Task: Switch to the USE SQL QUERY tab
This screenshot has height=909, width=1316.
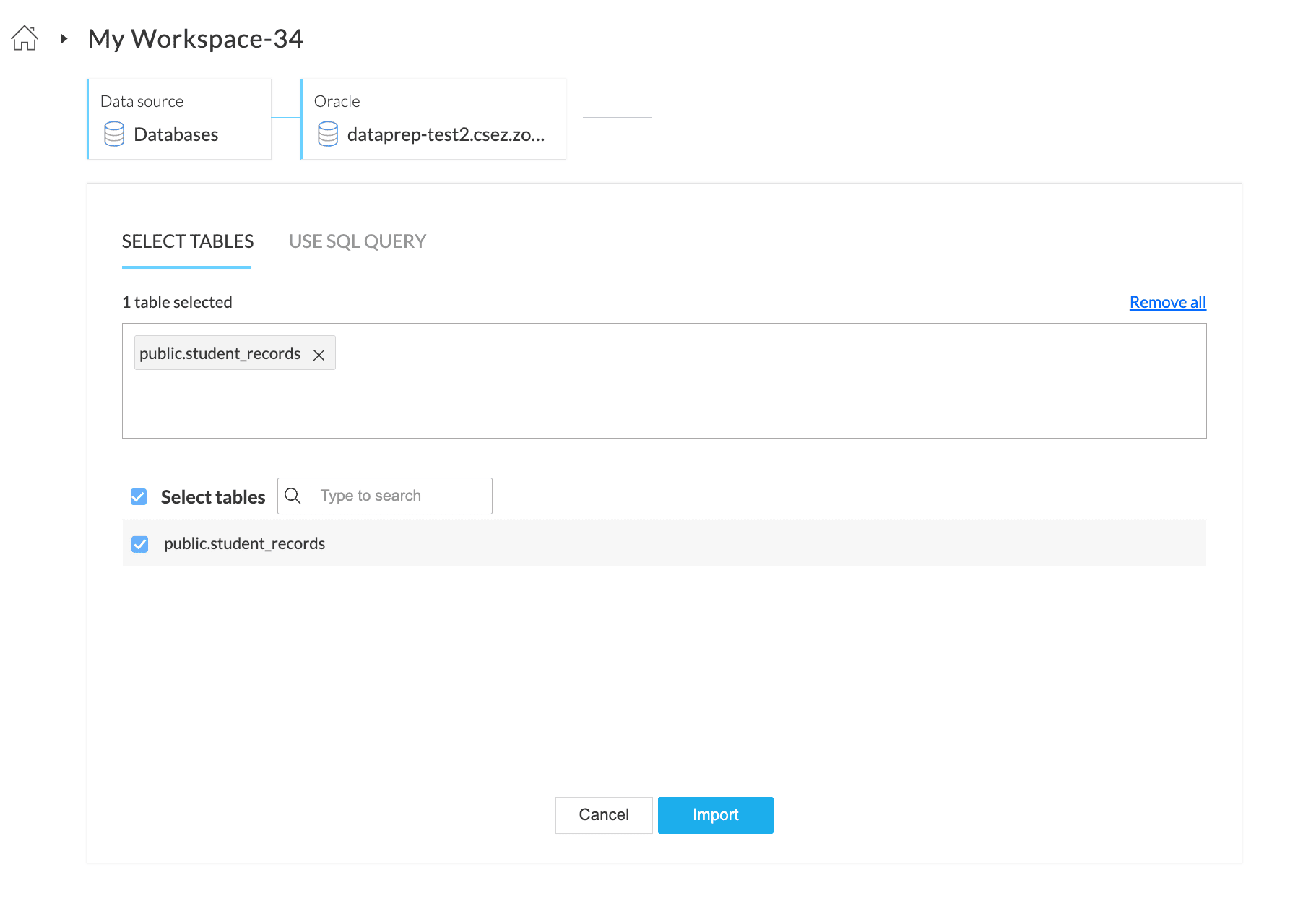Action: tap(358, 241)
